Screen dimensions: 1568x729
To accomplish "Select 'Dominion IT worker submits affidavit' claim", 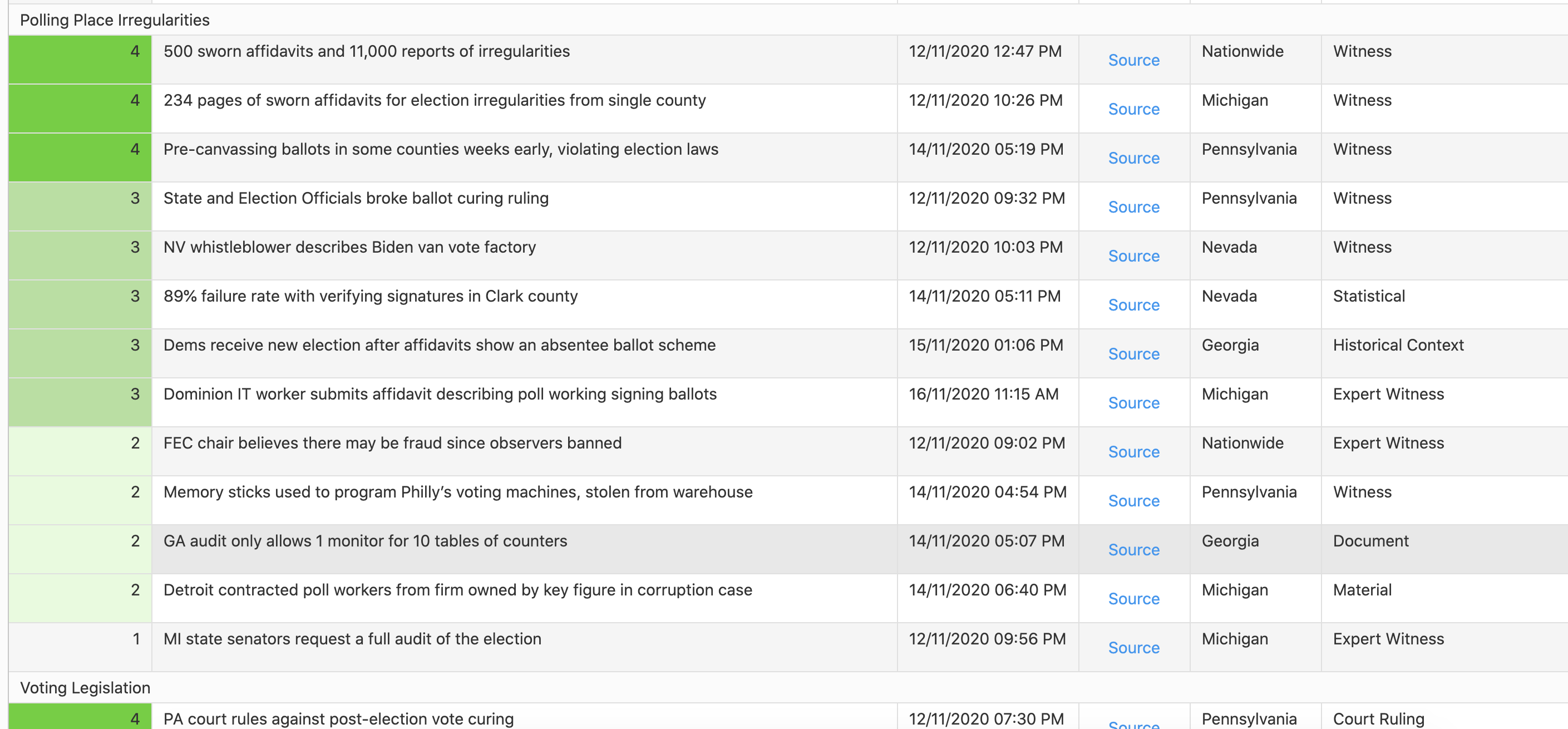I will [x=440, y=395].
